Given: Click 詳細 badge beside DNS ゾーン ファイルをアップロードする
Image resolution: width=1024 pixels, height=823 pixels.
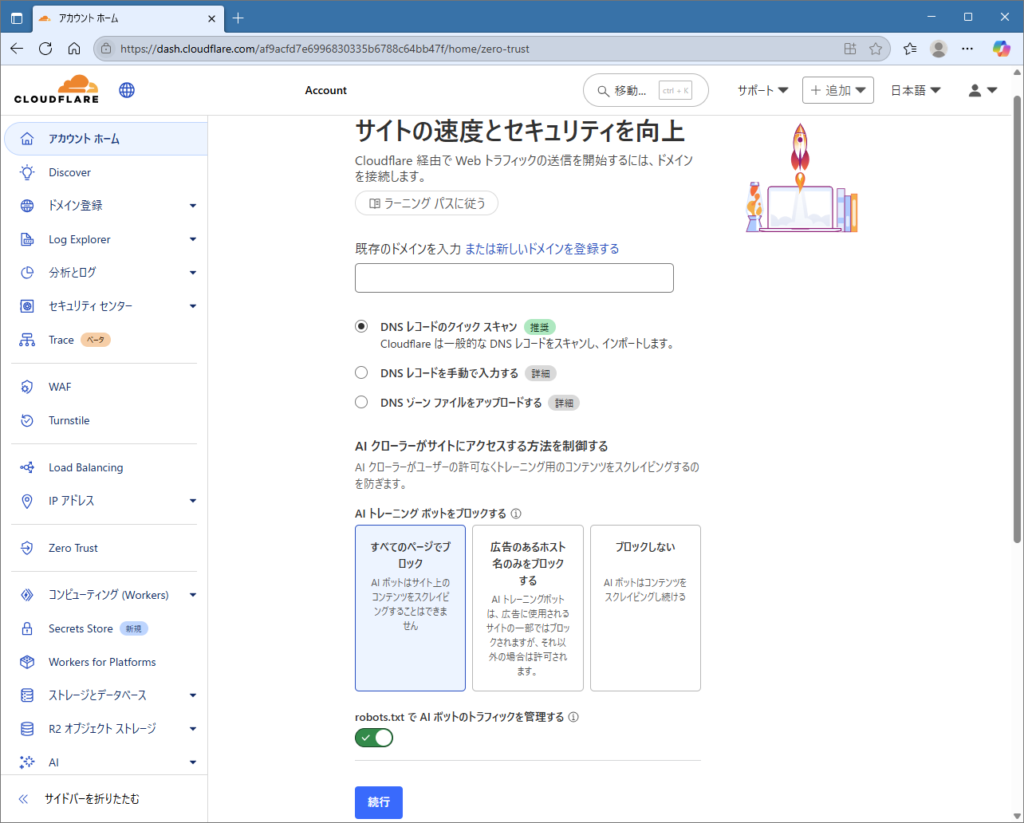Looking at the screenshot, I should (564, 403).
